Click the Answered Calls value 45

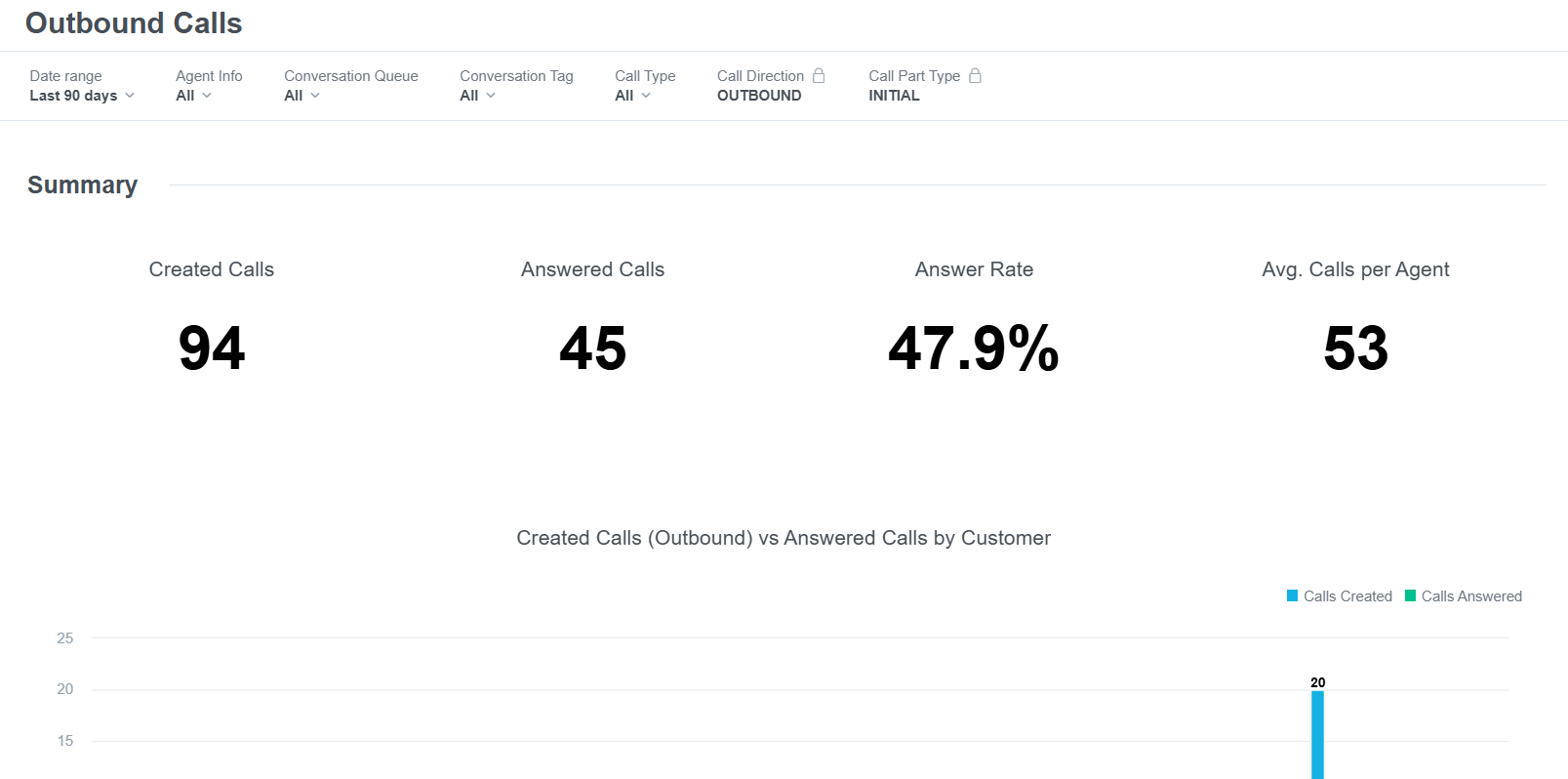coord(592,348)
